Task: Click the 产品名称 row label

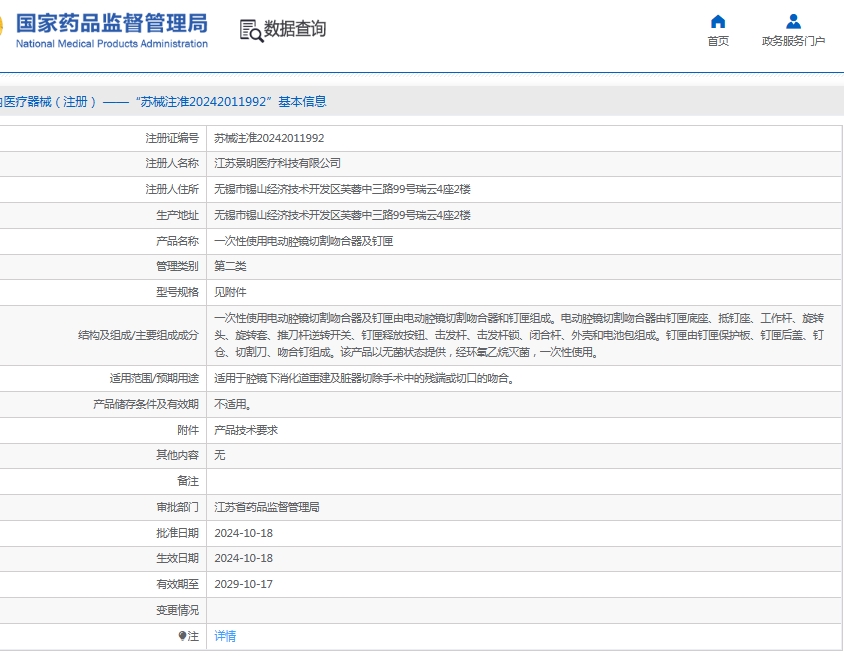Action: pyautogui.click(x=178, y=241)
